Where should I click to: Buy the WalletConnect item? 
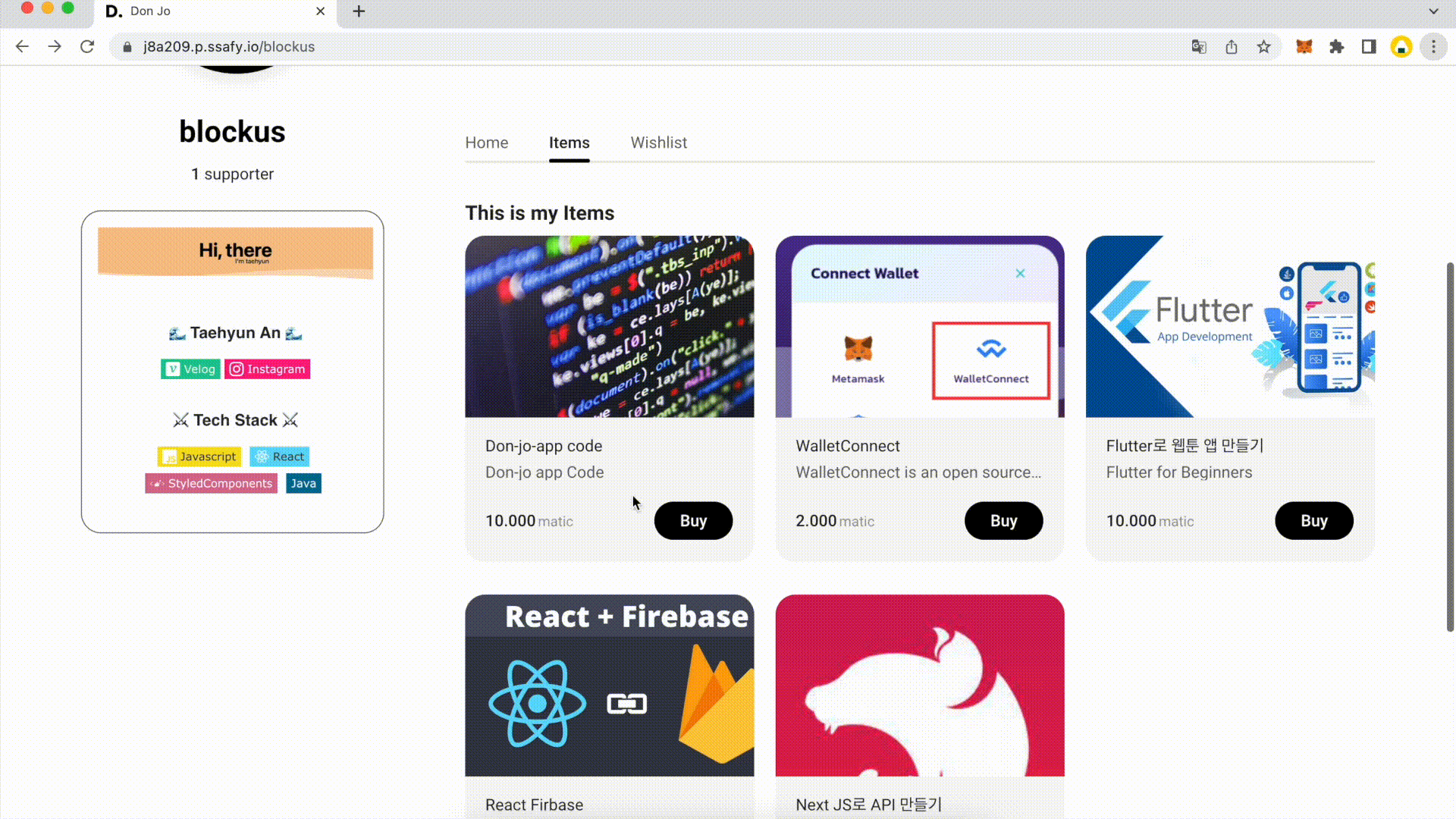click(x=1003, y=521)
